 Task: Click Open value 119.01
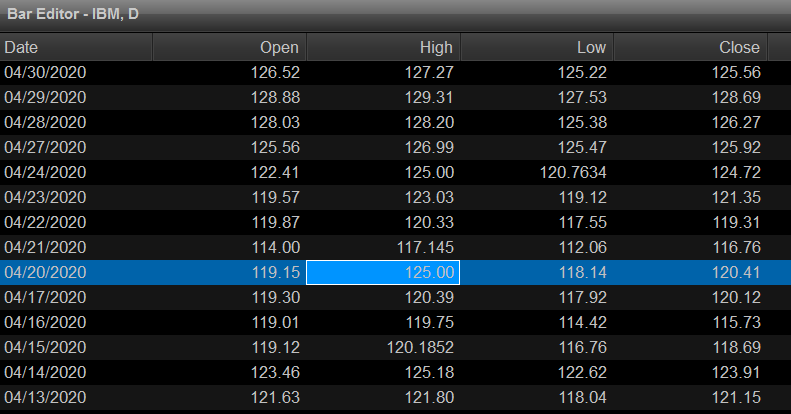point(275,322)
